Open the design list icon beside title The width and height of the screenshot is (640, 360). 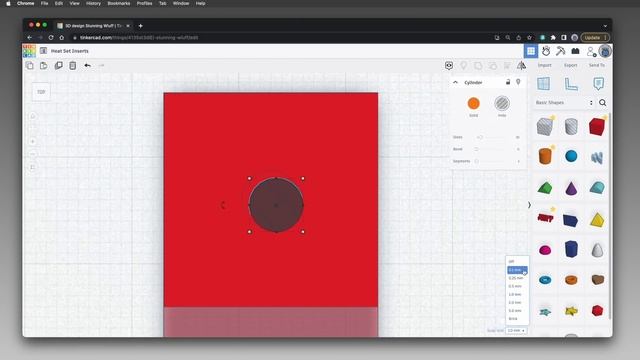43,51
